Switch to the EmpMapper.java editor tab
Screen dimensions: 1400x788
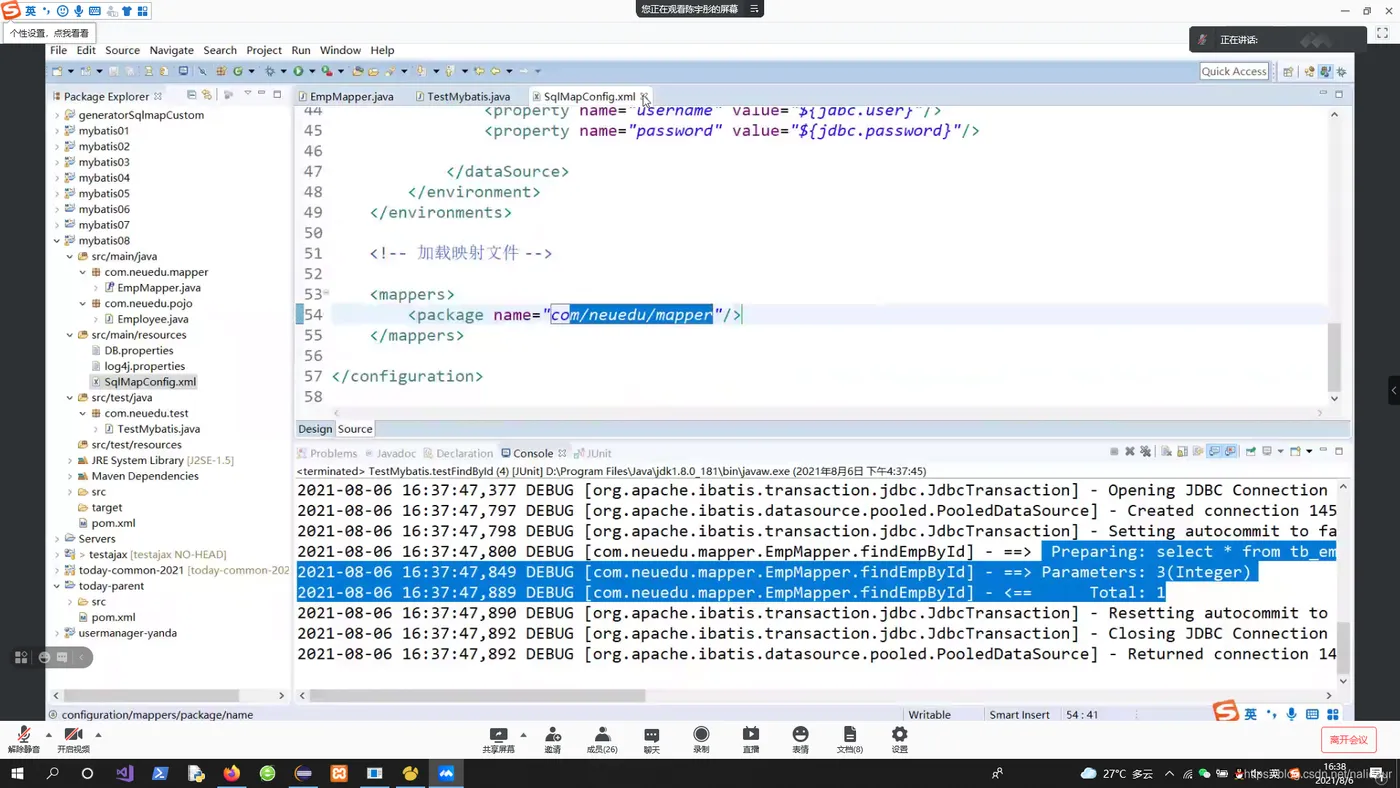coord(347,97)
